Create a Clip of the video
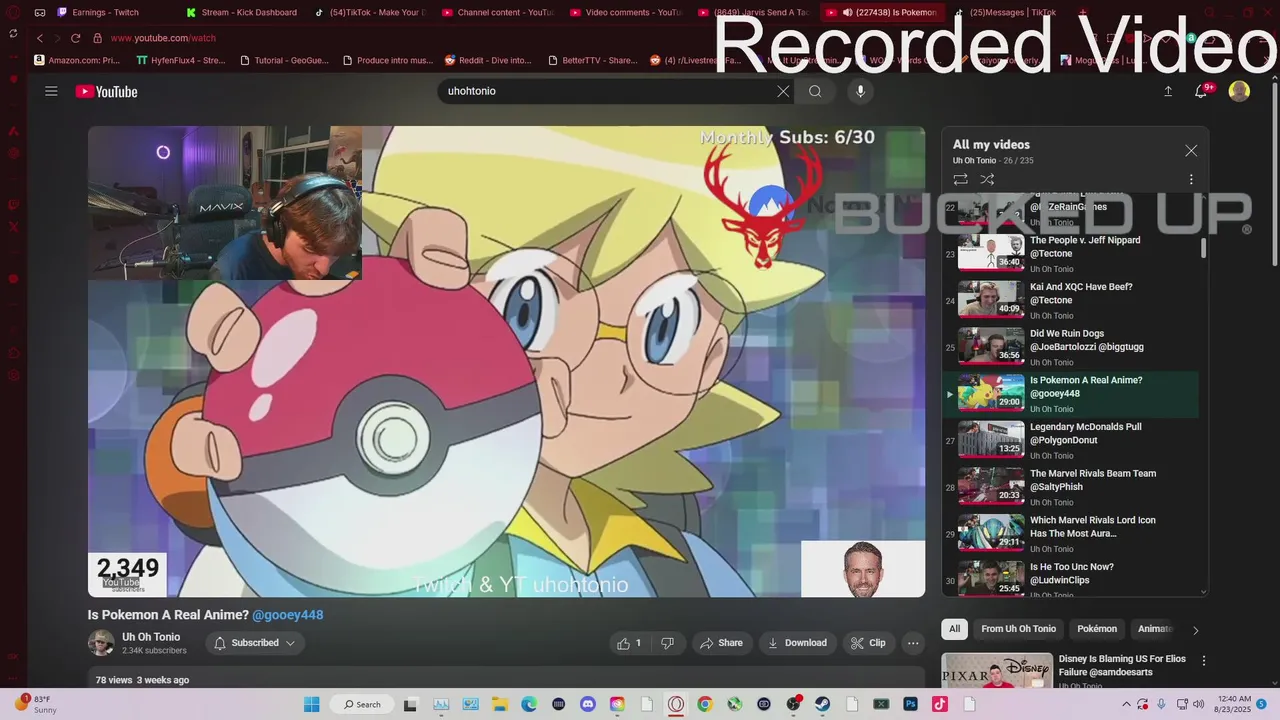Image resolution: width=1280 pixels, height=720 pixels. [x=868, y=643]
